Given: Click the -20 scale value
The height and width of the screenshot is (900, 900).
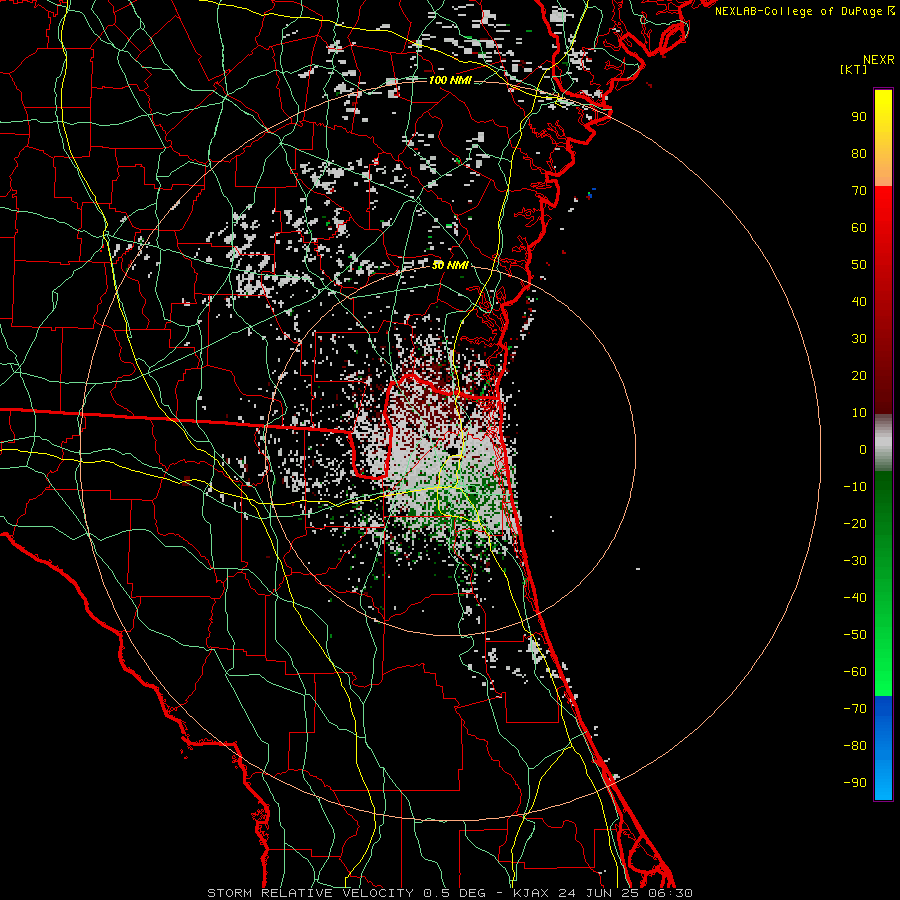Looking at the screenshot, I should click(x=855, y=524).
